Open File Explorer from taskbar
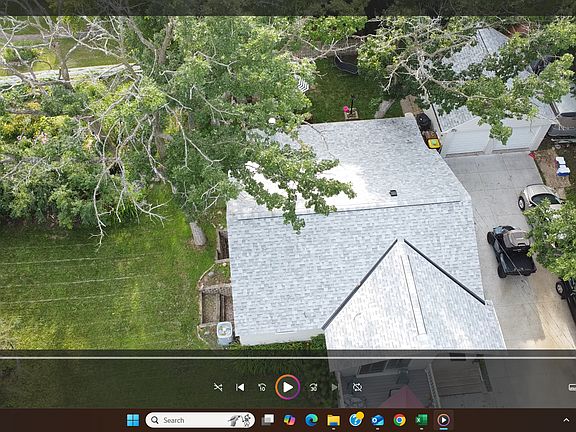 pyautogui.click(x=334, y=420)
